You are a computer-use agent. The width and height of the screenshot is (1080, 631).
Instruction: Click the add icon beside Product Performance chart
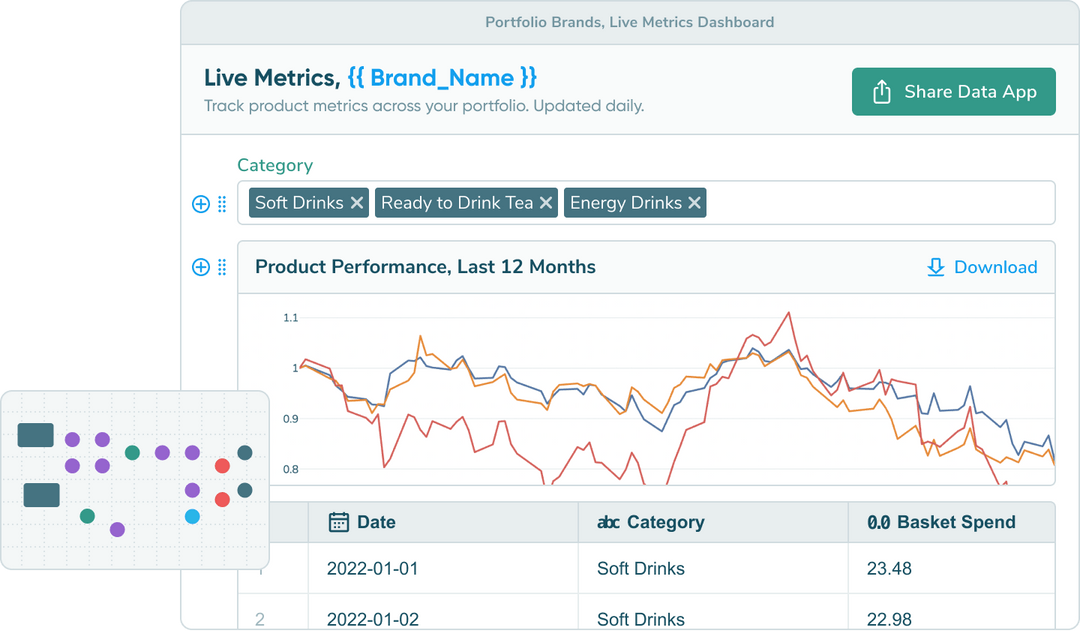pyautogui.click(x=200, y=267)
